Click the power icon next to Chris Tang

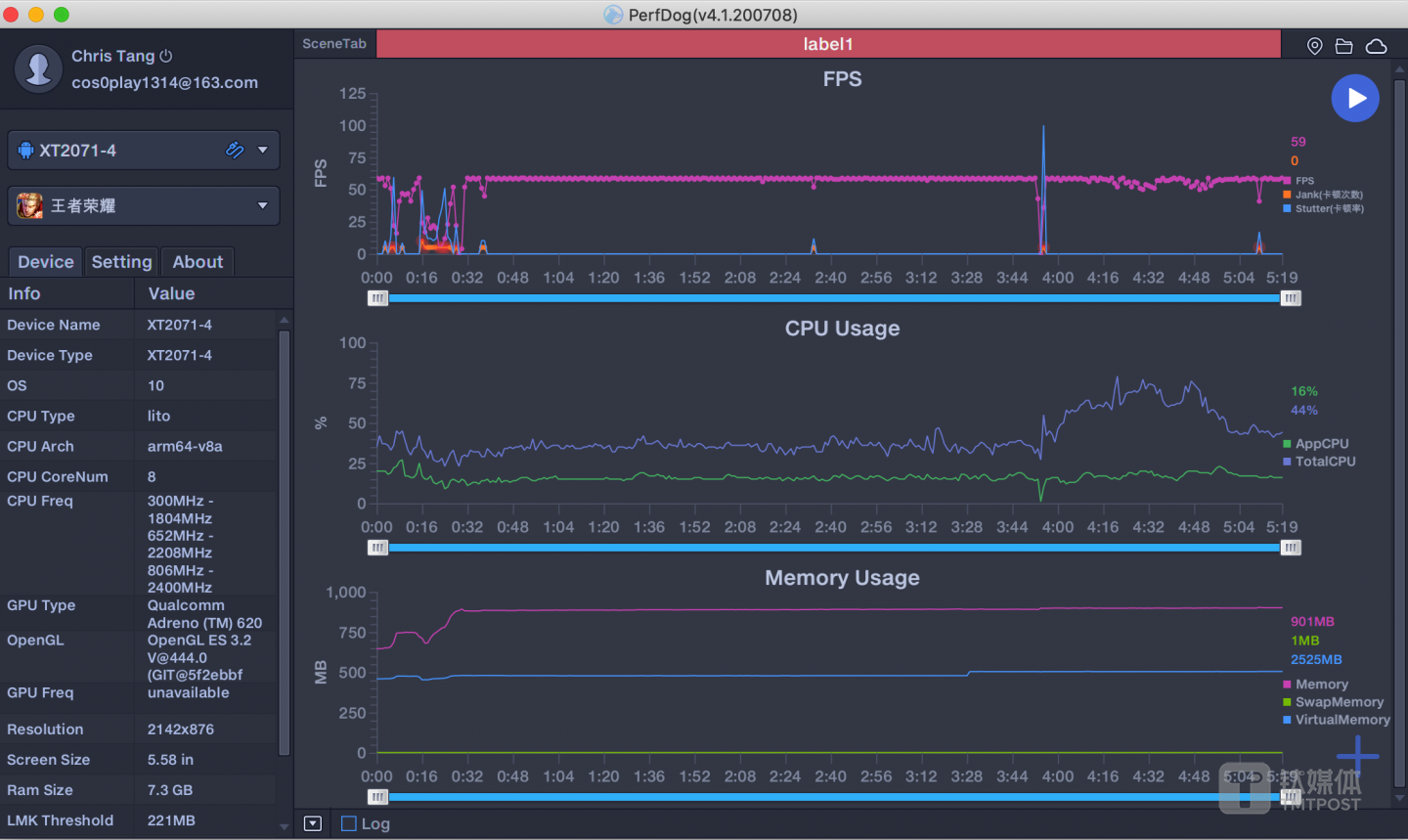pos(166,57)
